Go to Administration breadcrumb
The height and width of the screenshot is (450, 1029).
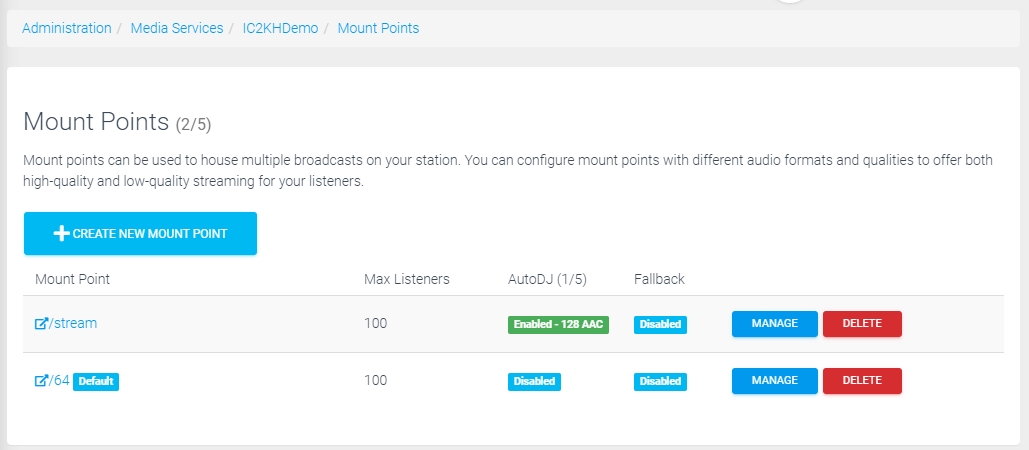pos(67,28)
